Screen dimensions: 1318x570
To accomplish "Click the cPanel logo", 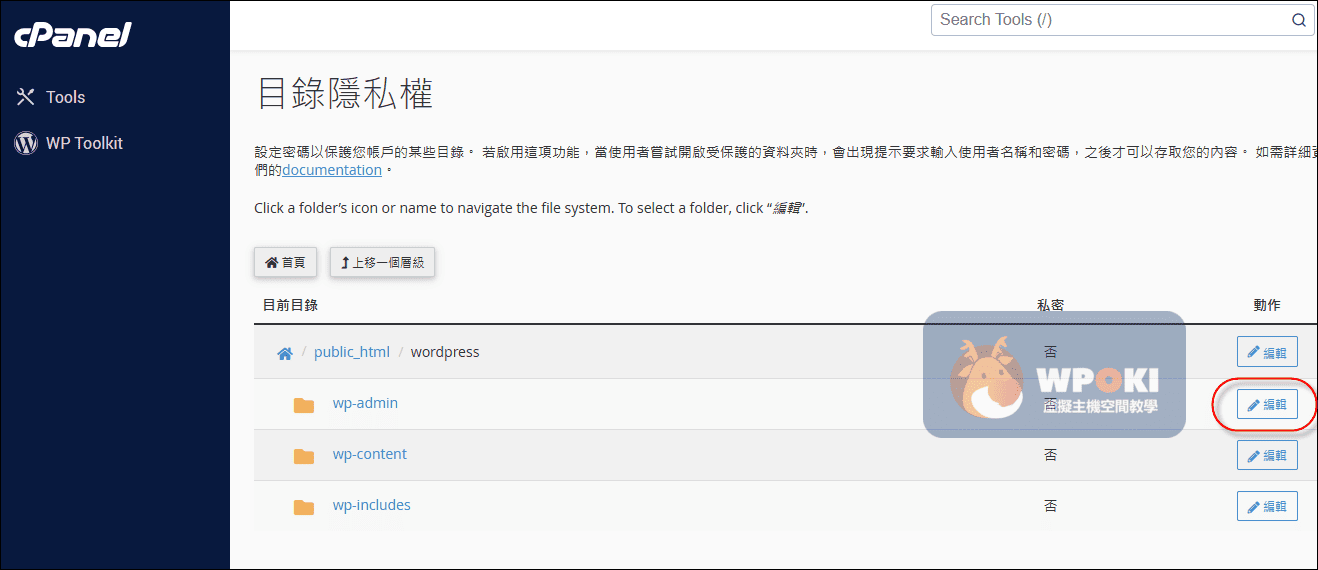I will tap(73, 35).
